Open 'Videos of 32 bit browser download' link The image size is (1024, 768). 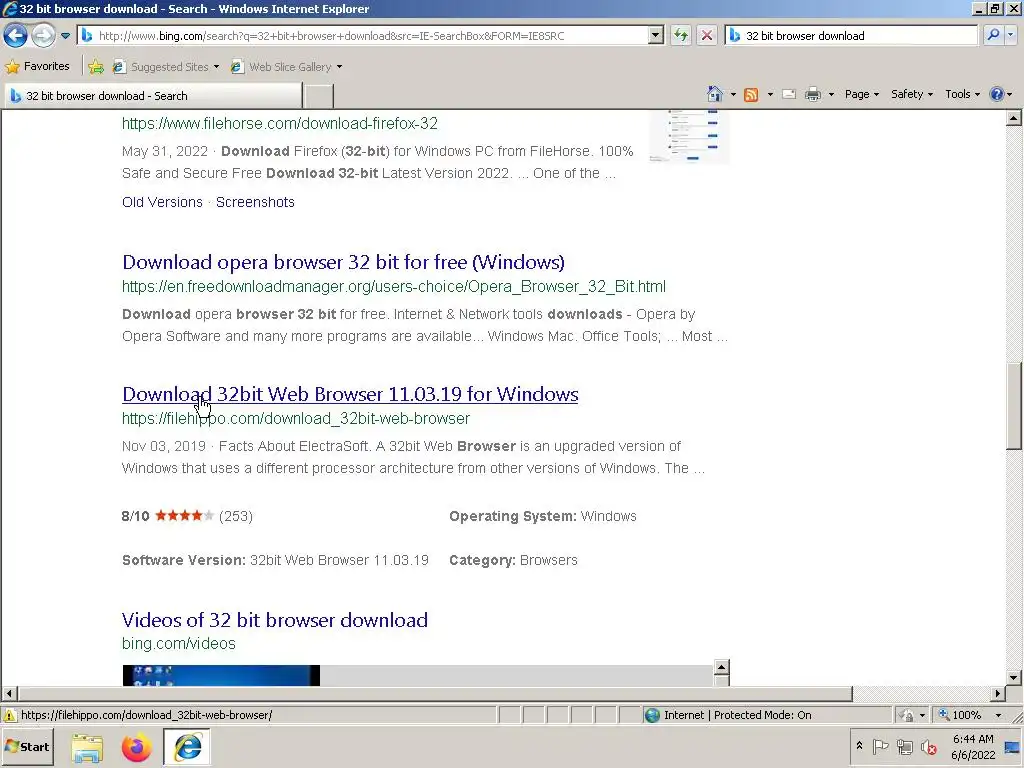[x=275, y=620]
